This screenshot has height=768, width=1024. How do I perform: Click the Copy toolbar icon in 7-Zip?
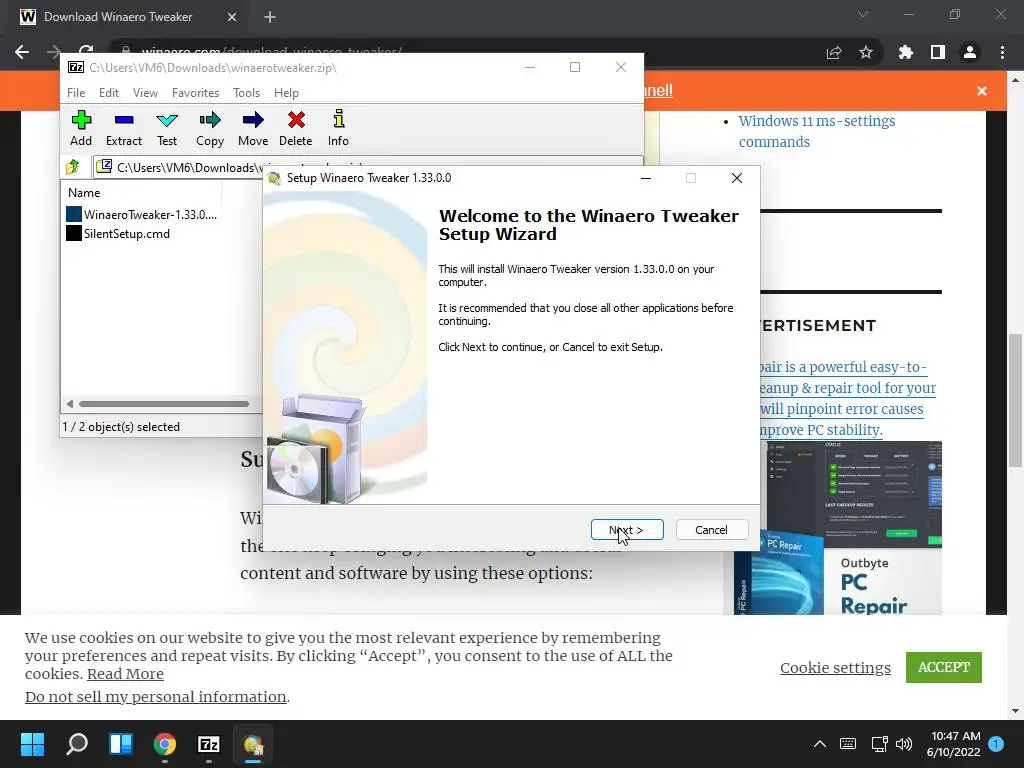point(210,129)
